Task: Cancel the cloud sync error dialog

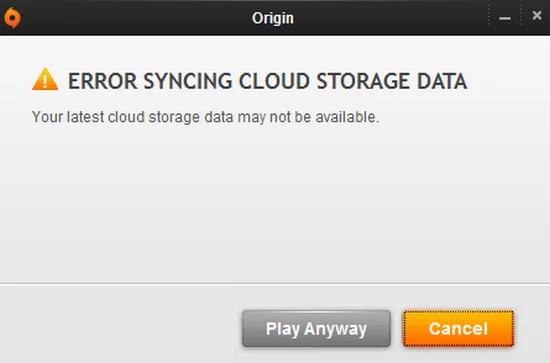Action: click(458, 329)
